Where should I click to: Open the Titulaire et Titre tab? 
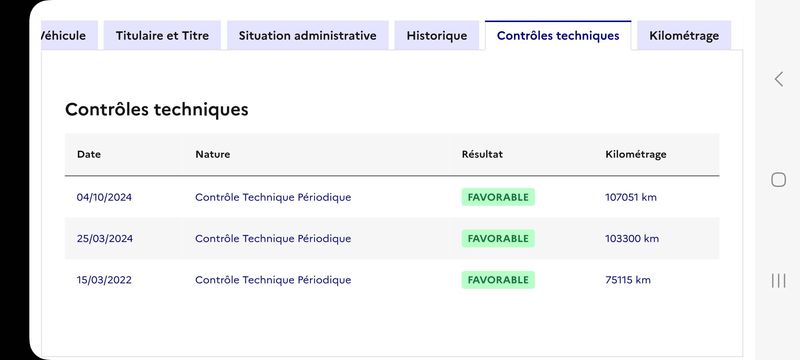(x=162, y=36)
